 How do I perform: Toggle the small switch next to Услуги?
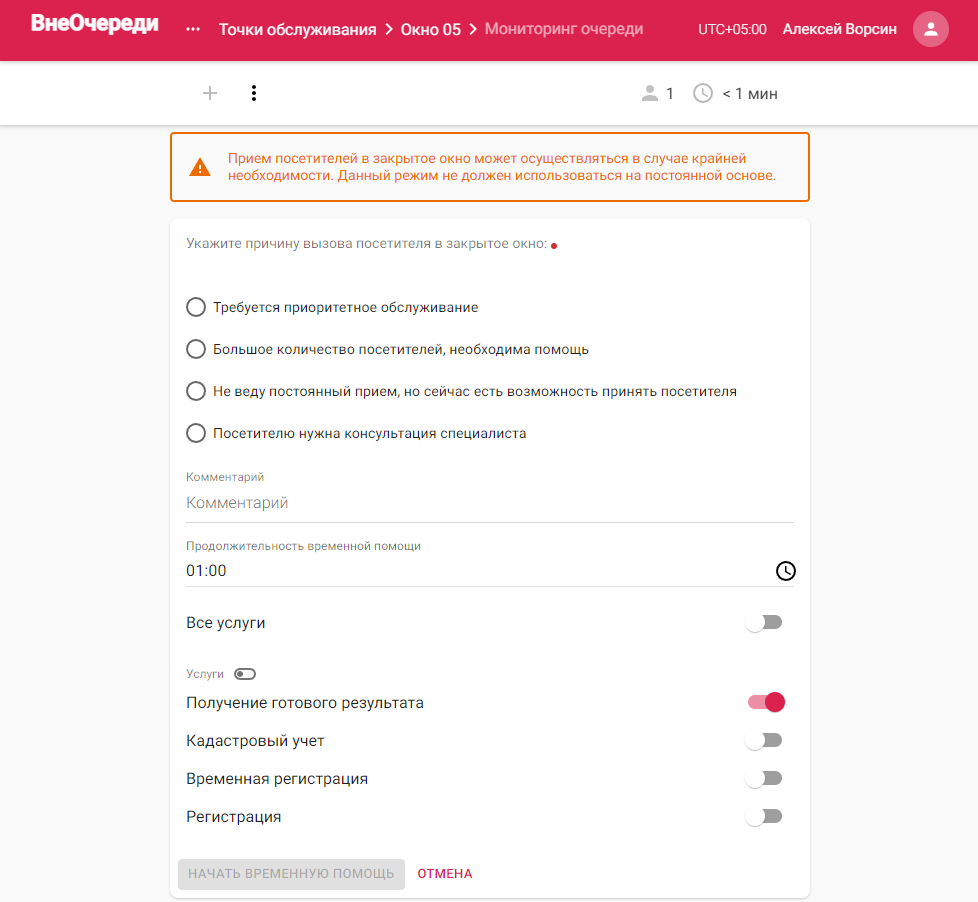[244, 674]
